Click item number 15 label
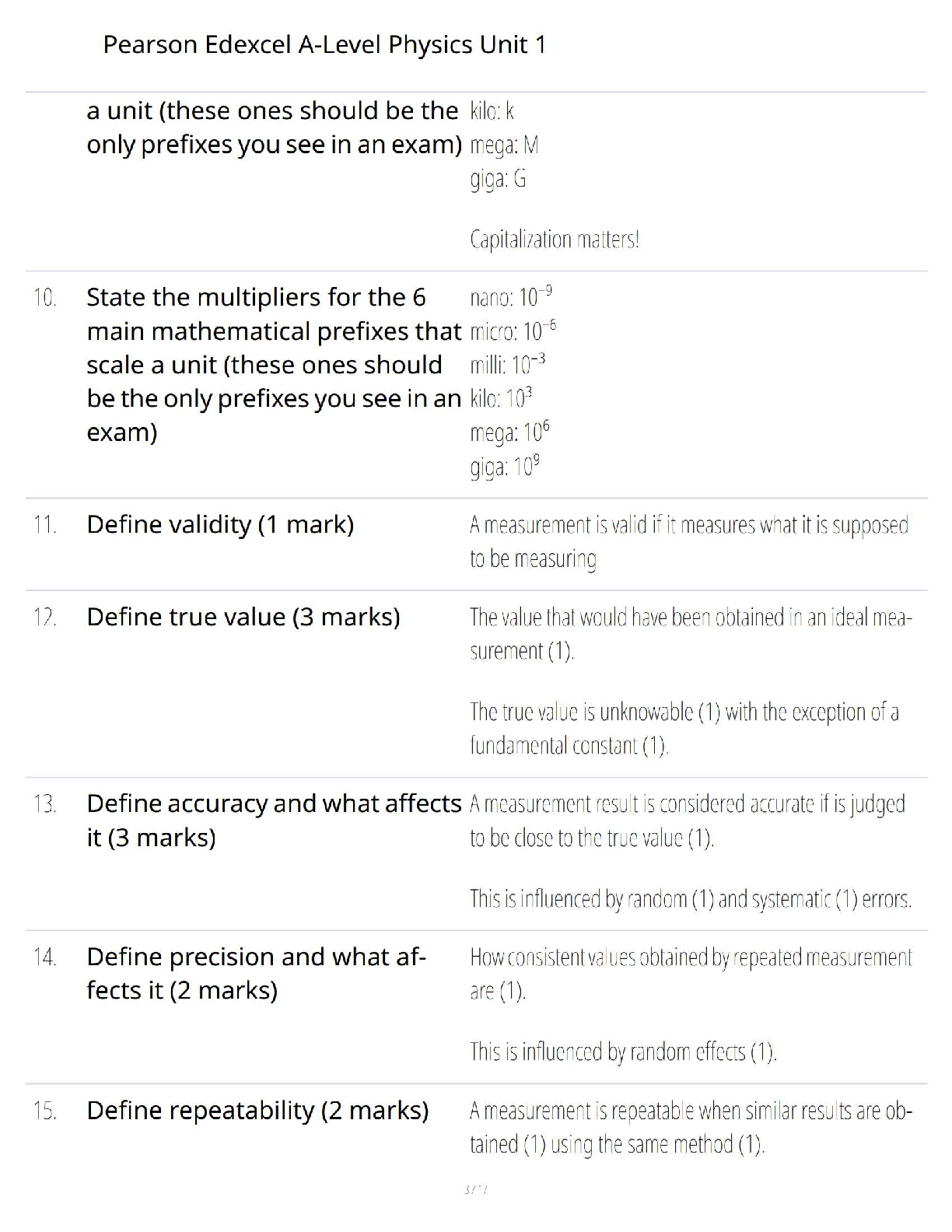Screen dimensions: 952x1232 point(45,1111)
